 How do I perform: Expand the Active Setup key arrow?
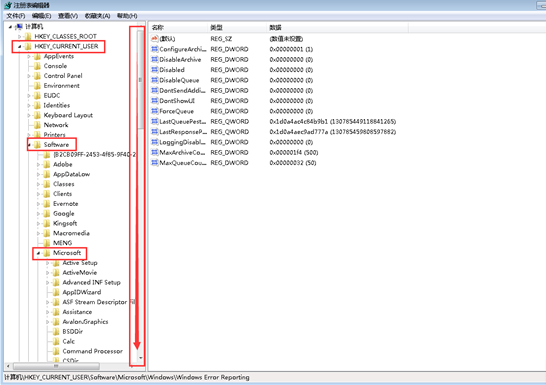48,263
